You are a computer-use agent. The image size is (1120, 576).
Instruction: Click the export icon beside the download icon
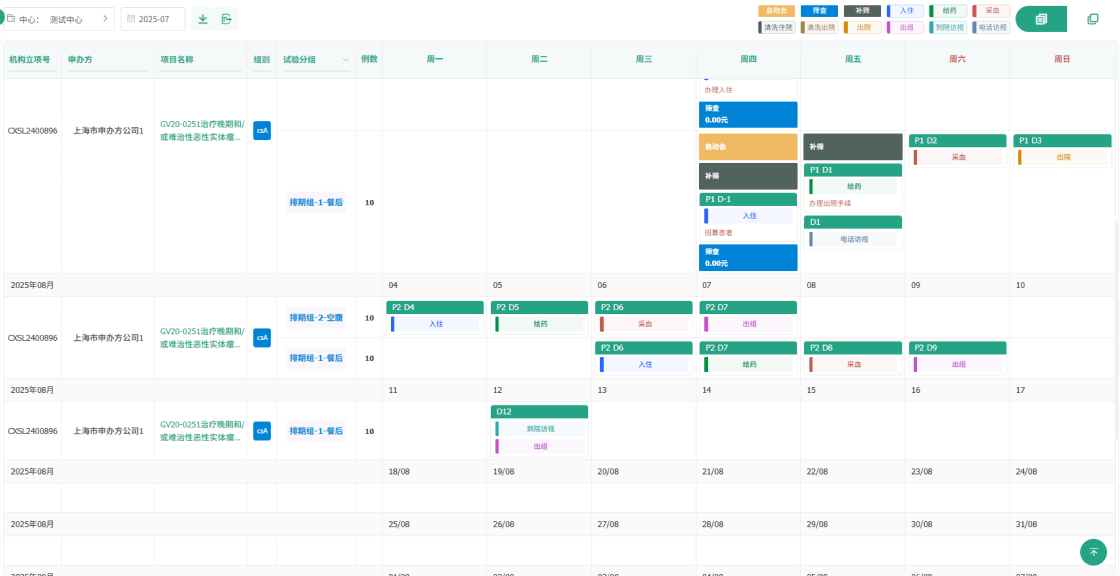(227, 19)
